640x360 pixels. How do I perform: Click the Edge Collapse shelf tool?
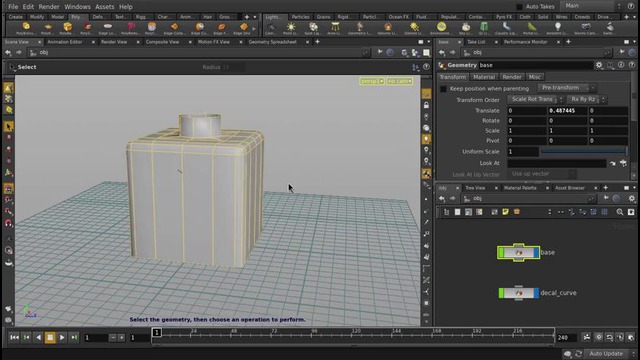click(175, 28)
